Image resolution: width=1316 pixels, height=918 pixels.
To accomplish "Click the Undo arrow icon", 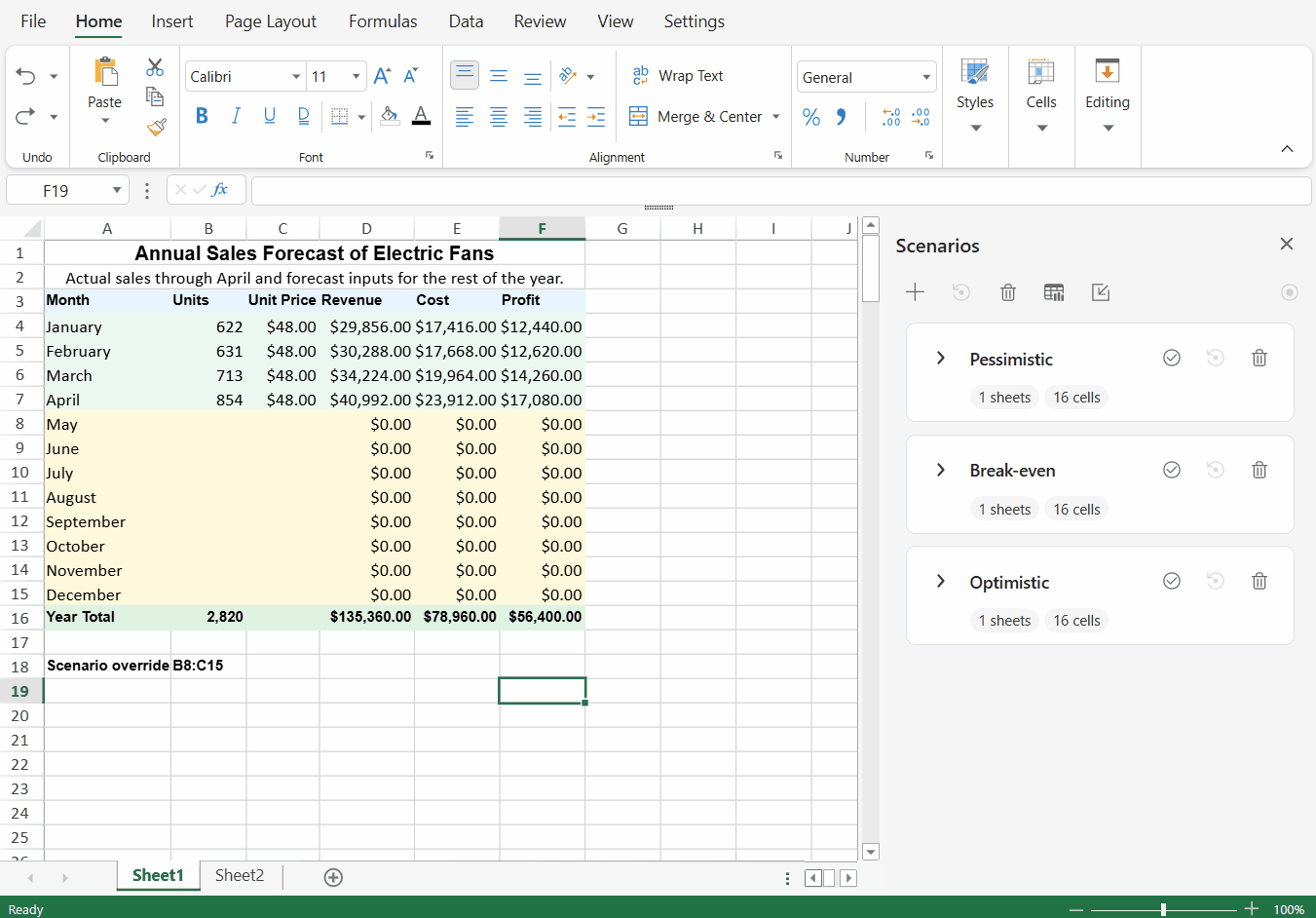I will (25, 76).
